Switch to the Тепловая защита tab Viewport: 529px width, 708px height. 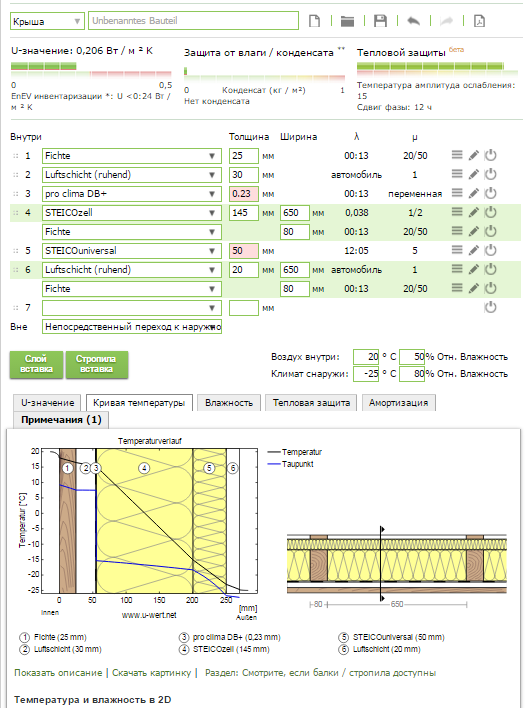[x=311, y=403]
